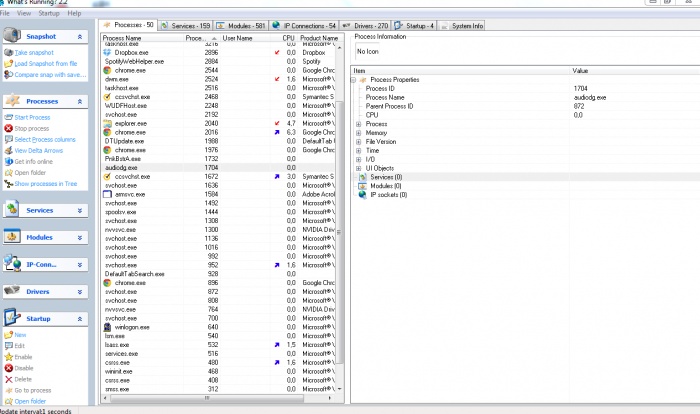Click the Get info online icon
700x414 pixels.
8,161
